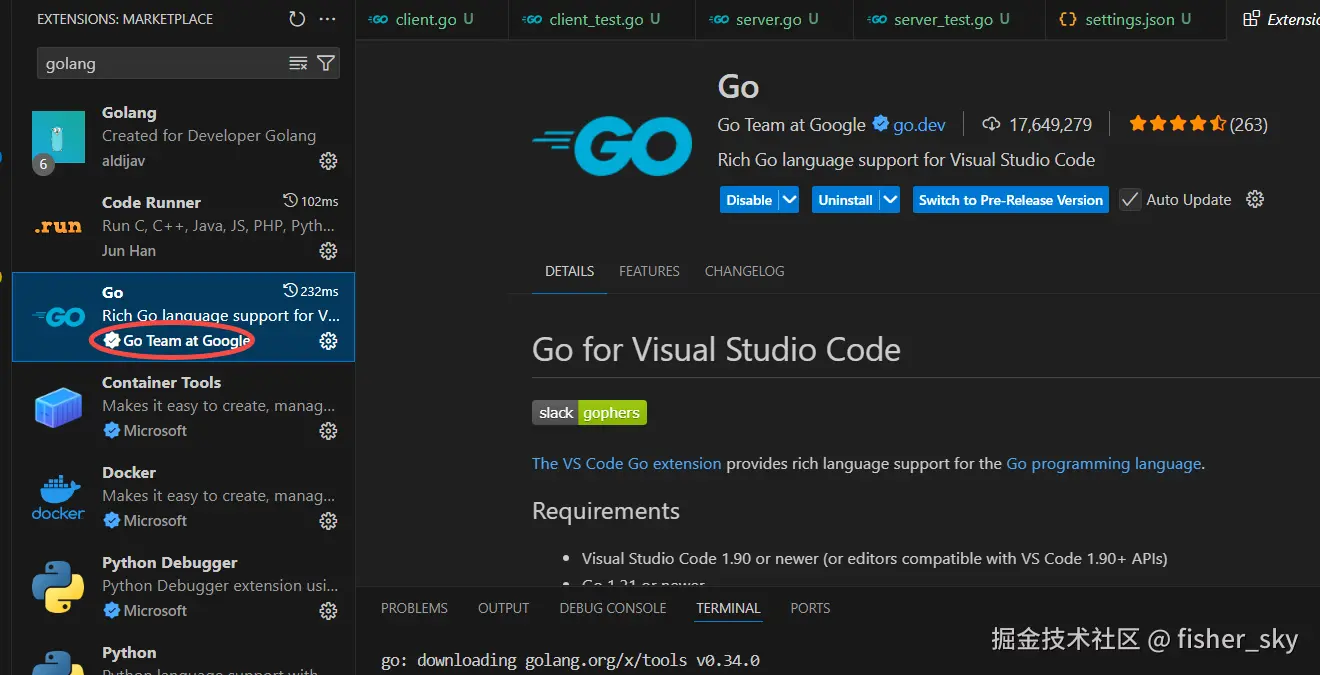1320x675 pixels.
Task: Toggle the Auto Update checkbox
Action: coord(1129,199)
